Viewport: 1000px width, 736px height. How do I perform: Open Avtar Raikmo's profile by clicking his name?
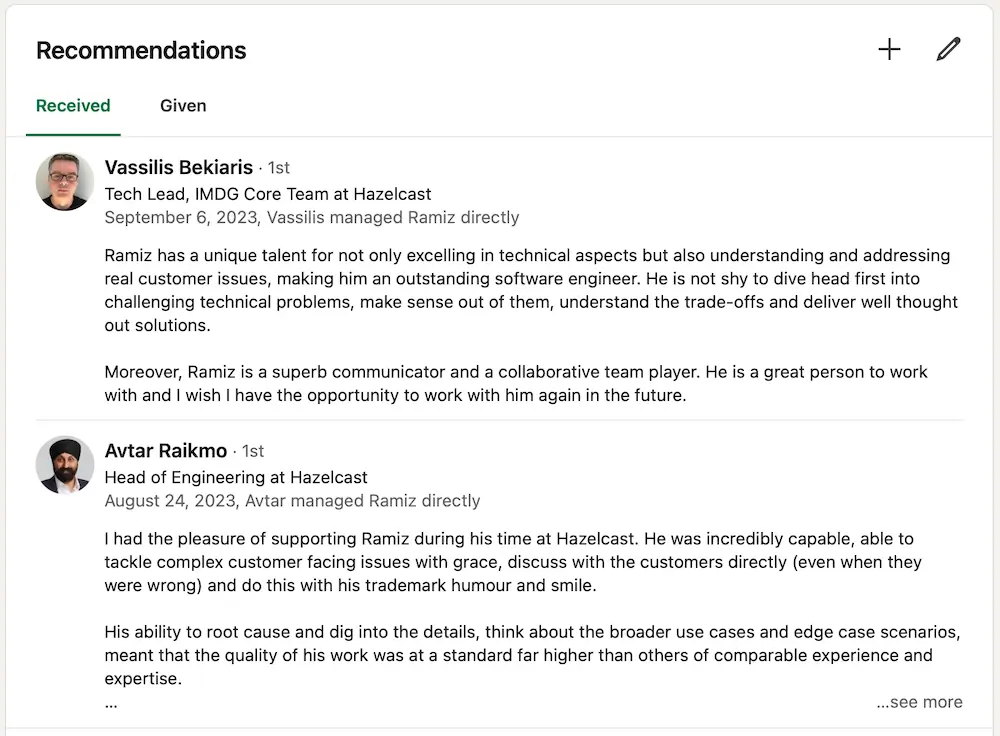(x=166, y=450)
